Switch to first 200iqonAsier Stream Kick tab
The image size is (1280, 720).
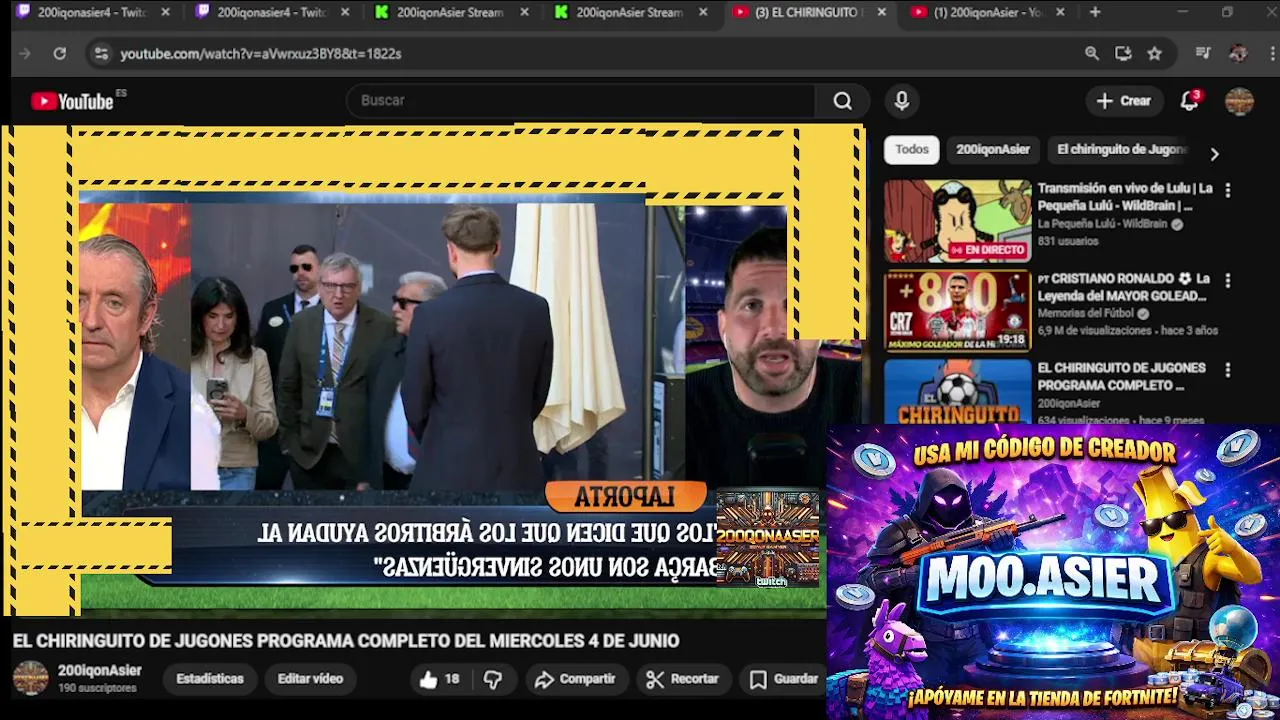tap(452, 13)
